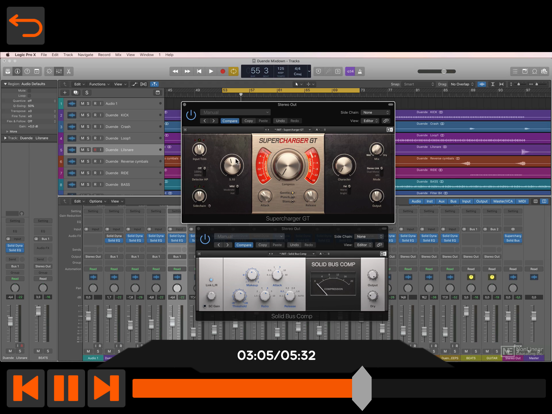552x414 pixels.
Task: Click the next preset arrow in Solid Bus Comp
Action: tap(227, 245)
